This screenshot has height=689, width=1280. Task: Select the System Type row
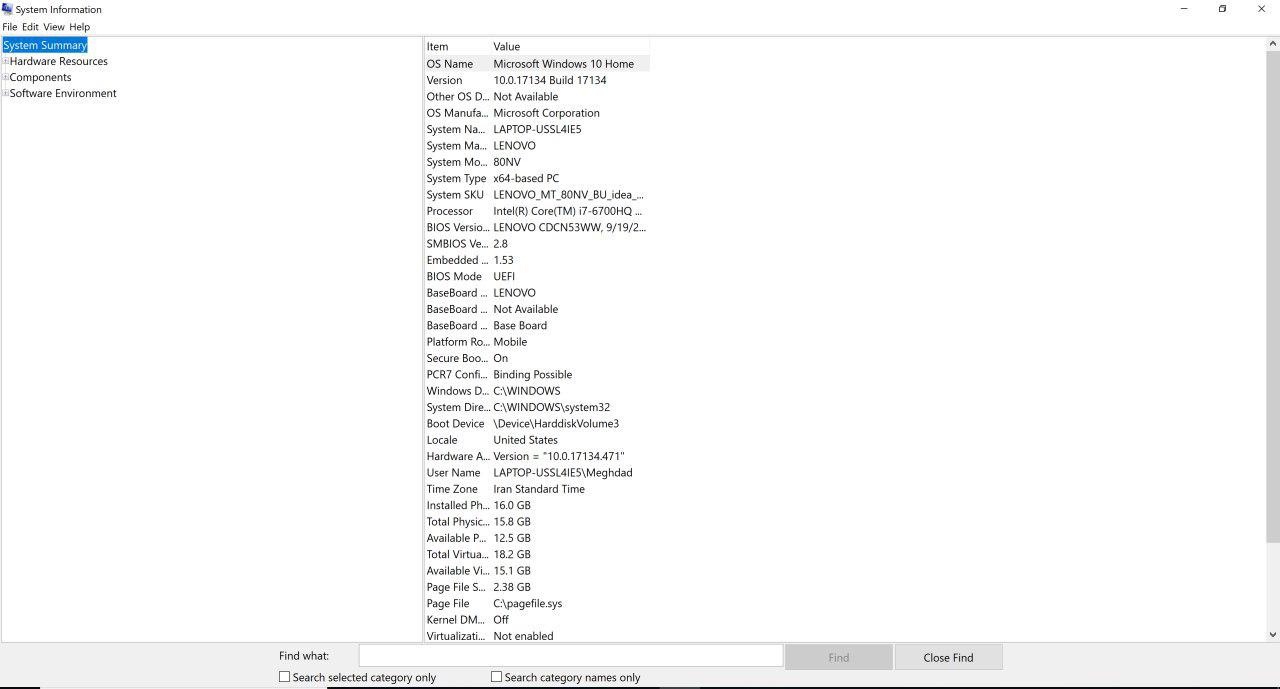pyautogui.click(x=537, y=178)
